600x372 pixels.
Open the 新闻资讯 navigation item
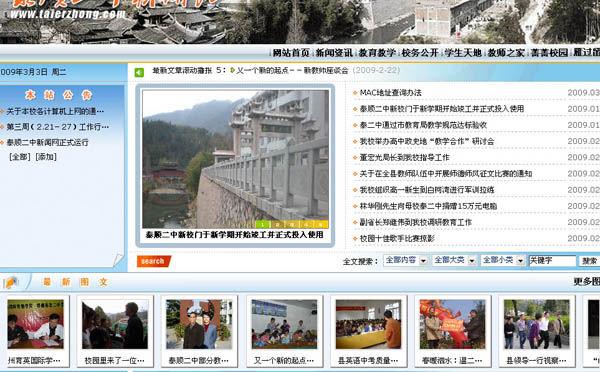pos(334,53)
